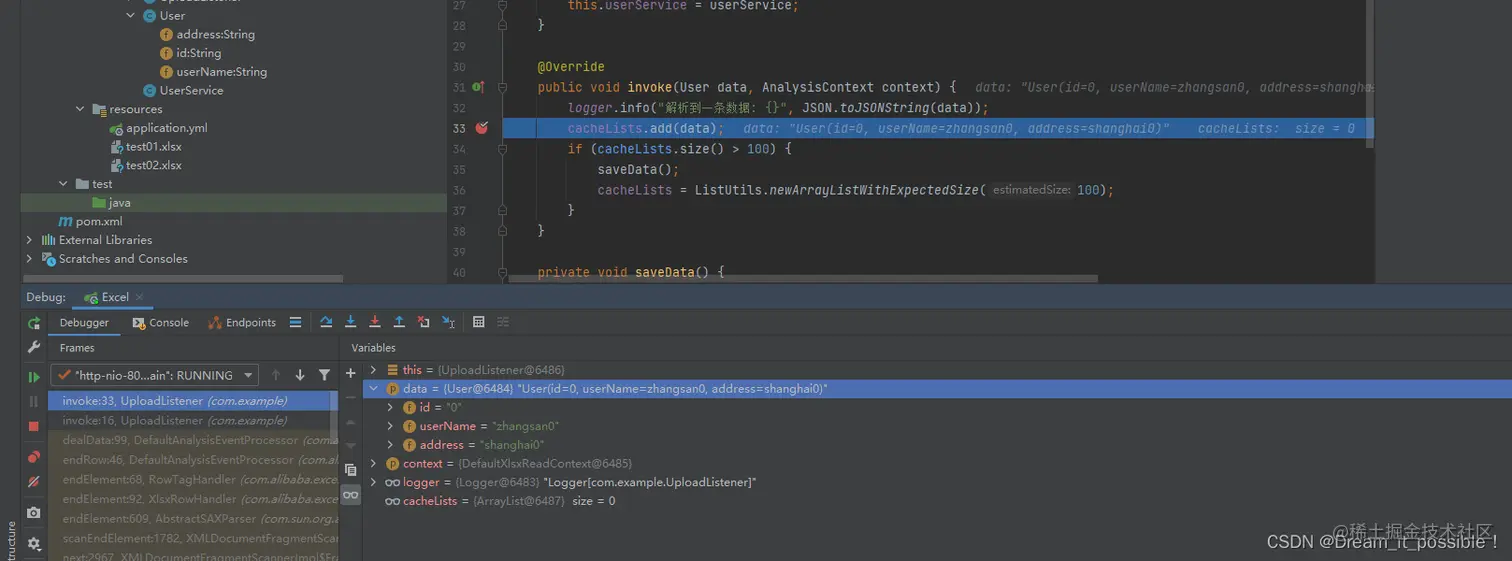Toggle Mute Breakpoints icon
1512x561 pixels.
coord(34,481)
